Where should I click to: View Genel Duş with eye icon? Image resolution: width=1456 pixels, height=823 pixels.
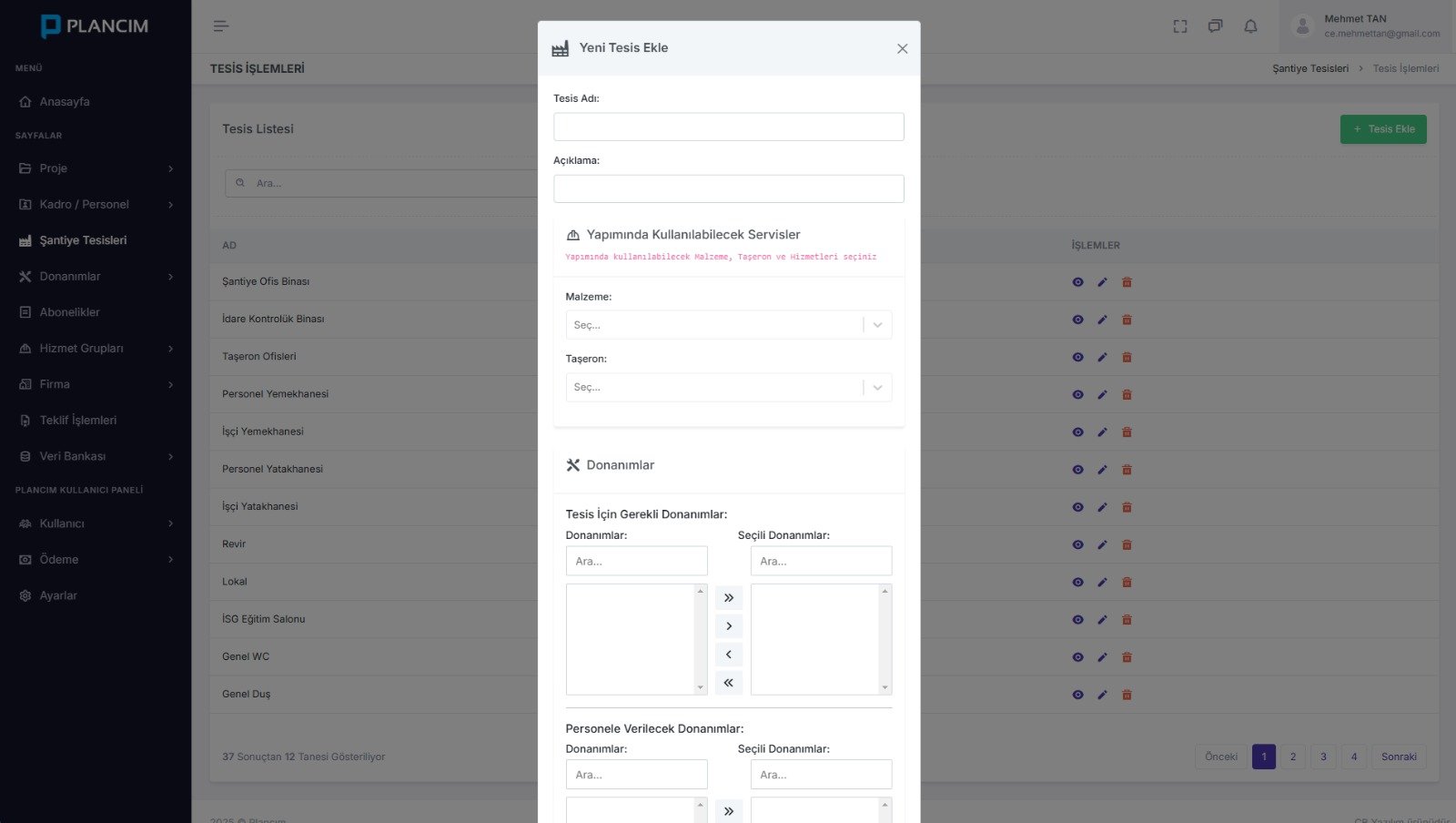[x=1077, y=695]
